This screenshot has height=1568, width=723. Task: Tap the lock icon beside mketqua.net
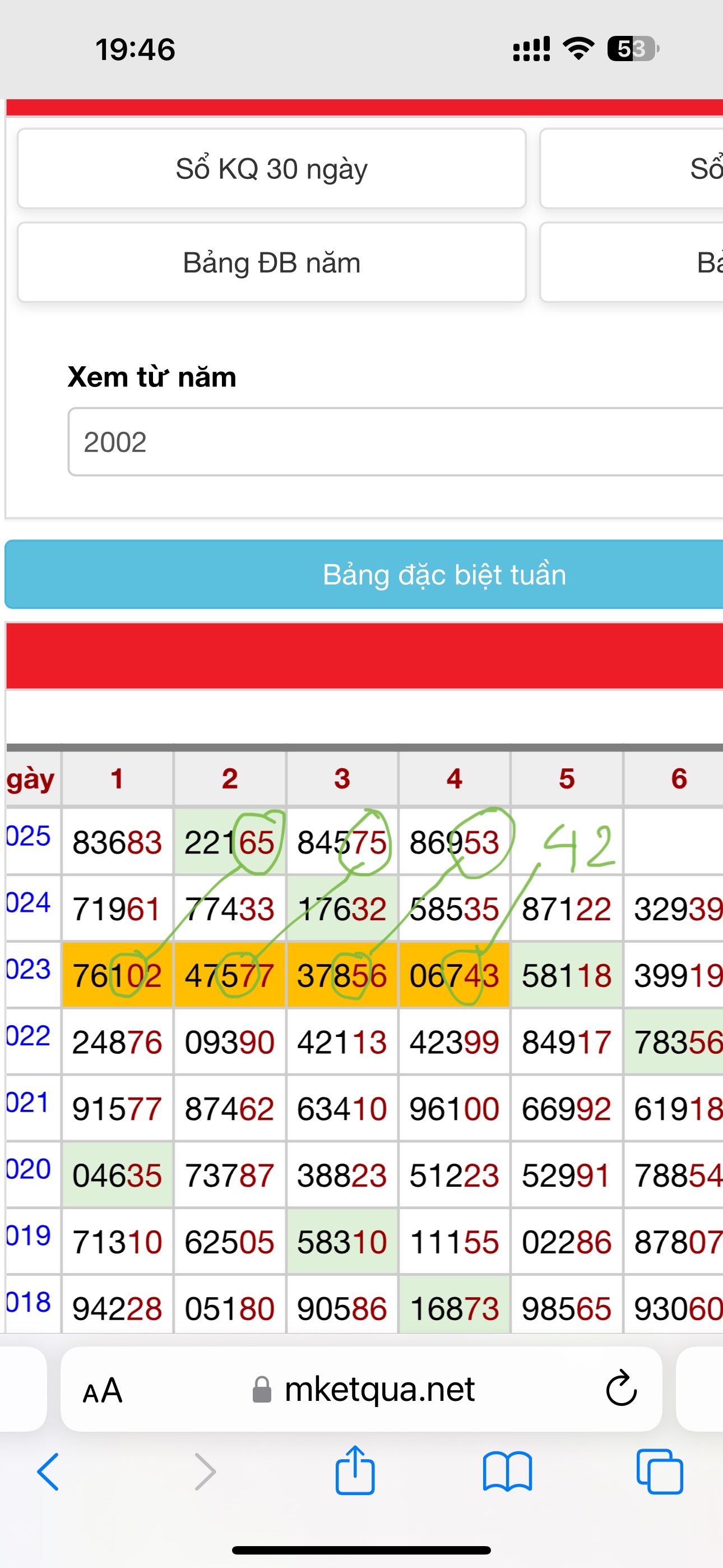pyautogui.click(x=262, y=1390)
